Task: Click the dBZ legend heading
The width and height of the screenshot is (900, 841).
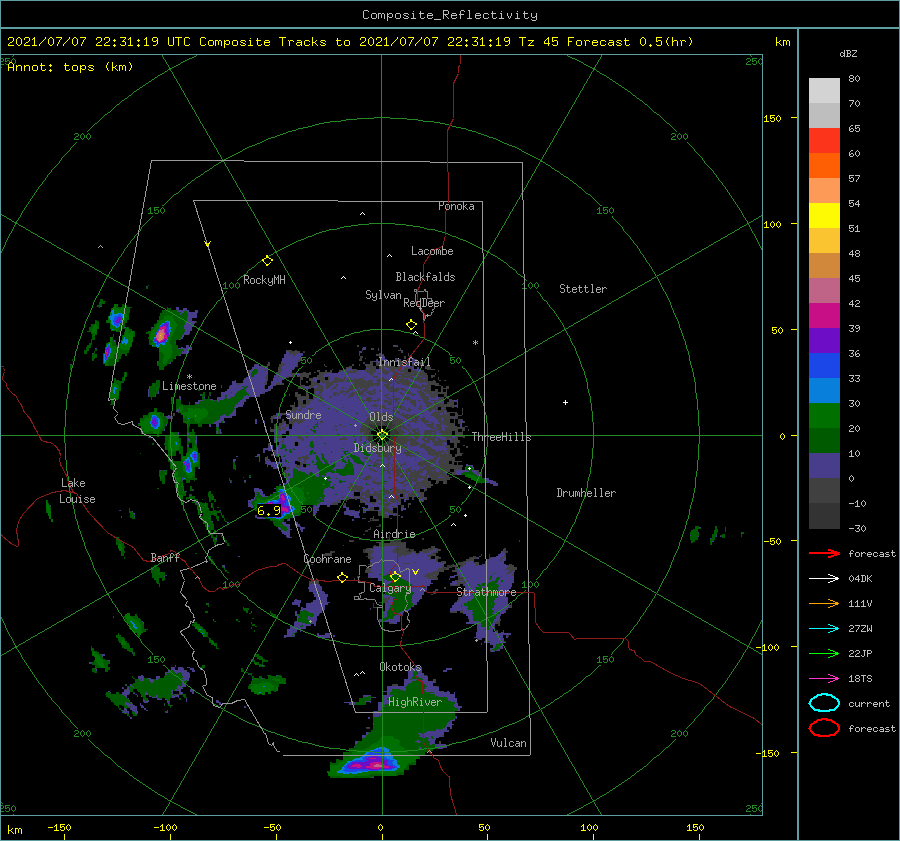Action: (x=848, y=53)
